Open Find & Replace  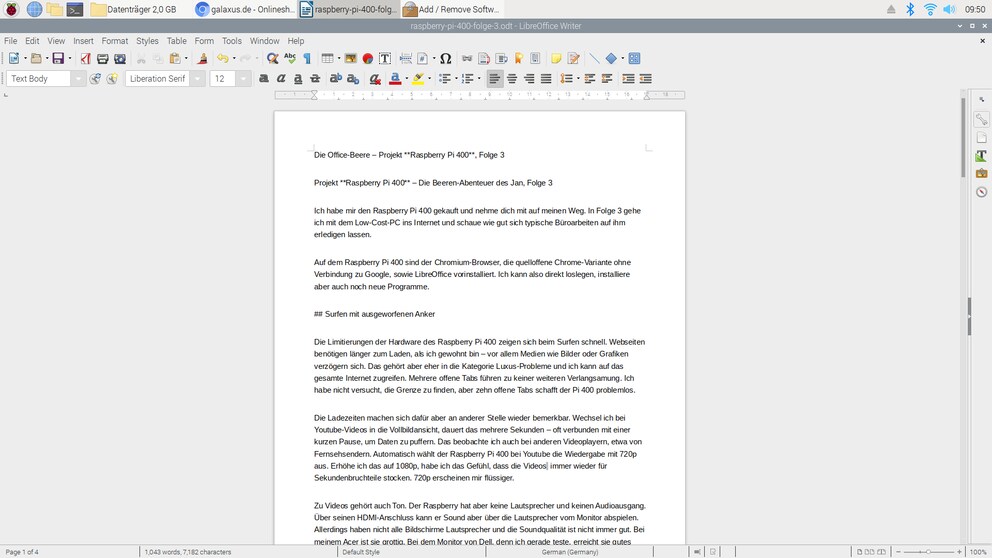(273, 58)
